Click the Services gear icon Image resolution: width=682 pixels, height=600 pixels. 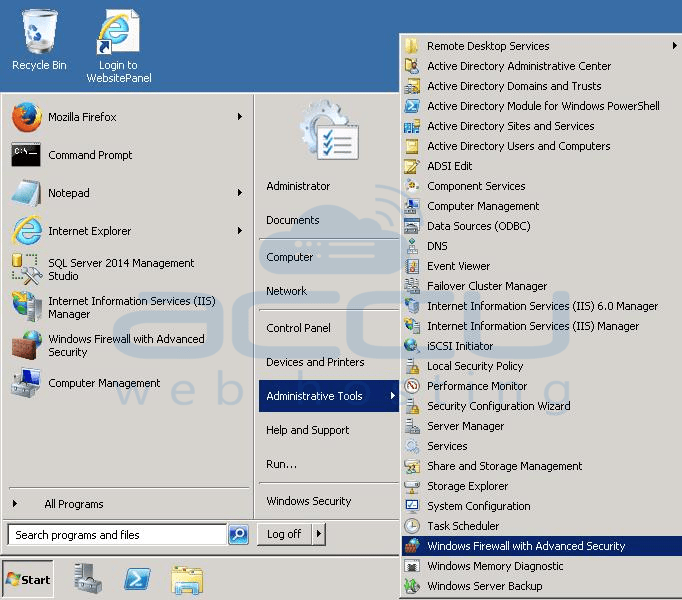[412, 446]
